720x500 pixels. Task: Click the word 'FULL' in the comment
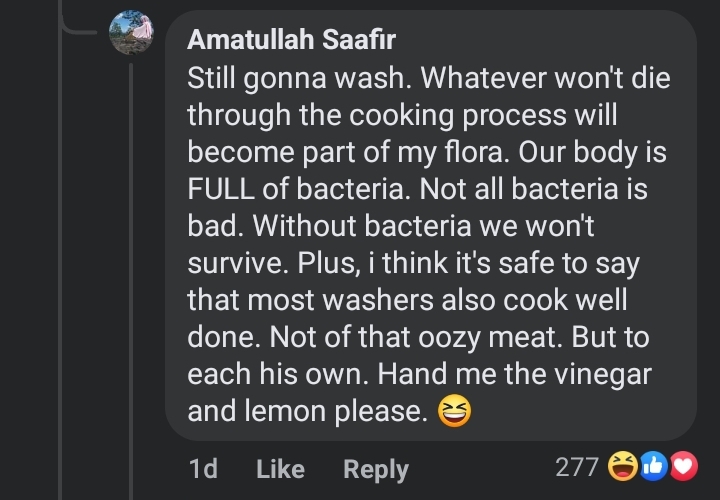pyautogui.click(x=221, y=189)
